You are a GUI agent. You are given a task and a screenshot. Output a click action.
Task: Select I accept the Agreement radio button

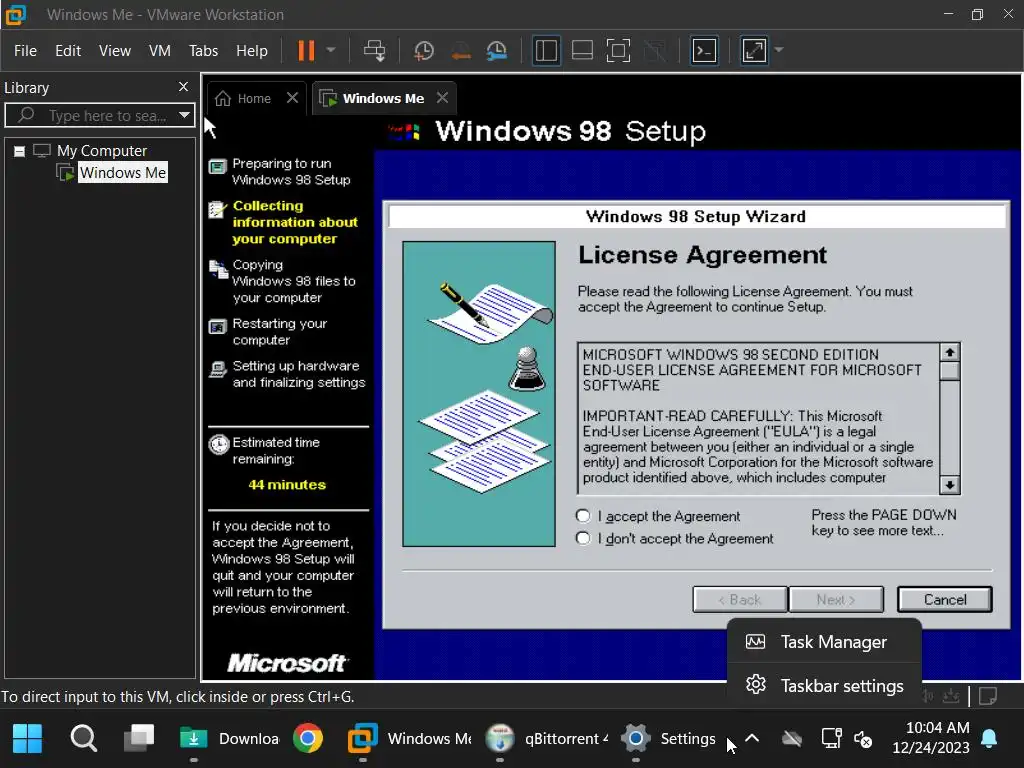pos(583,516)
